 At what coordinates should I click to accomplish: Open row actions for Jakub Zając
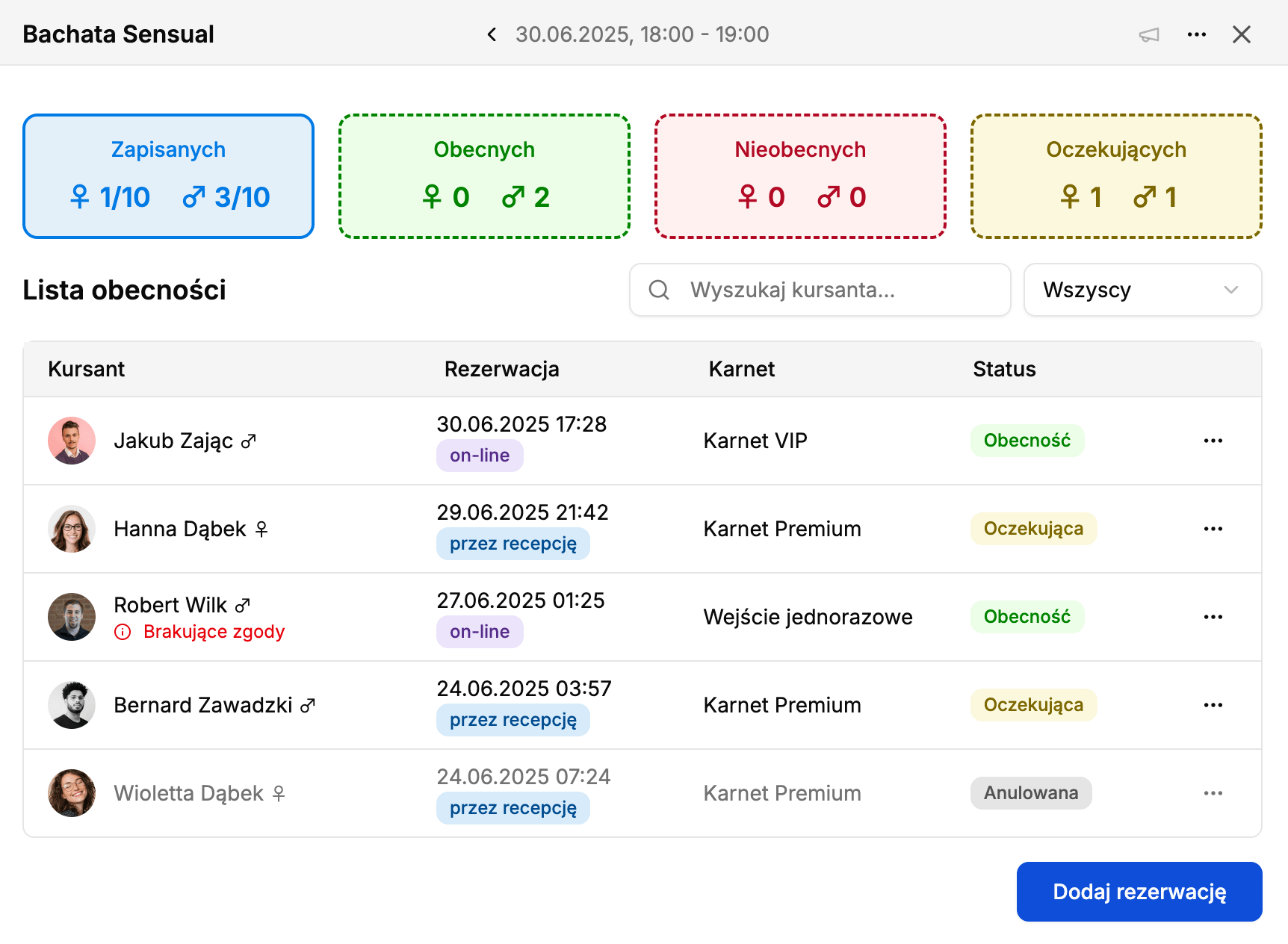(1213, 441)
